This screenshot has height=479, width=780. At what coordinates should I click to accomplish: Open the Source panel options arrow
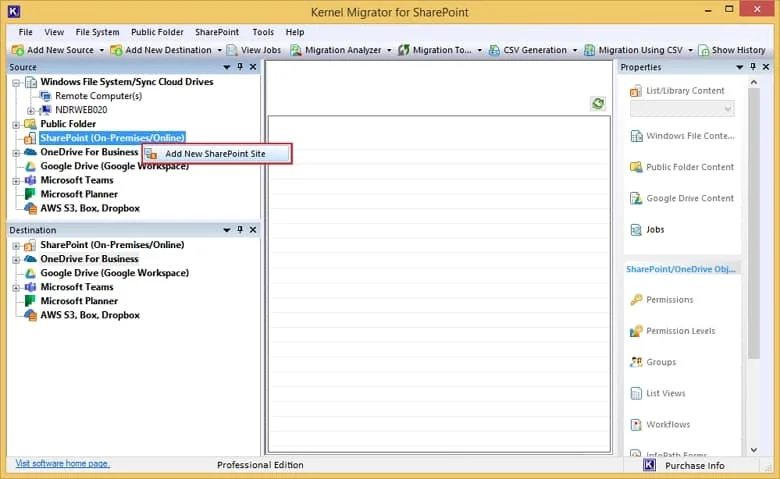(x=227, y=67)
